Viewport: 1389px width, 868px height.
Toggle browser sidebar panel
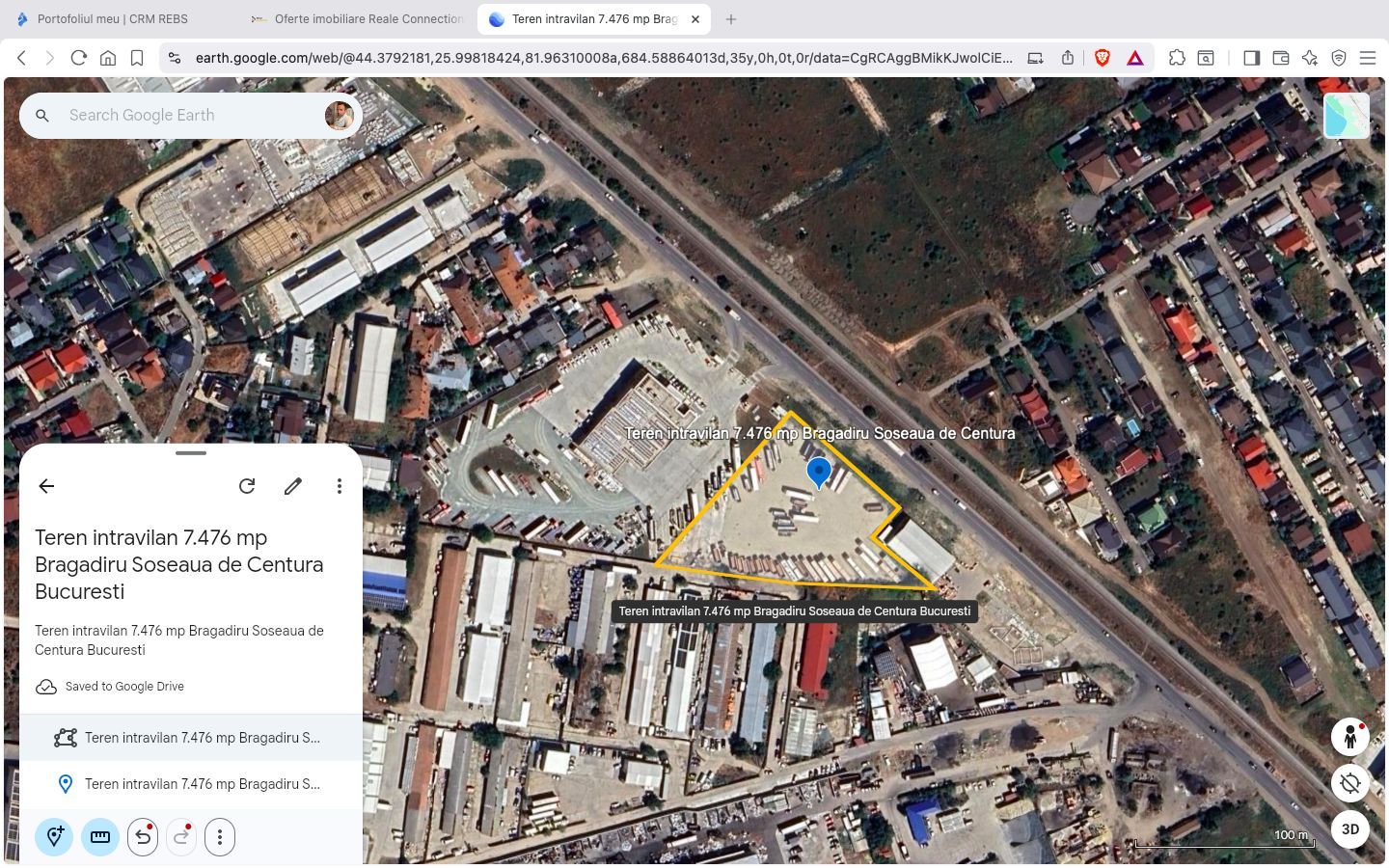[x=1251, y=58]
